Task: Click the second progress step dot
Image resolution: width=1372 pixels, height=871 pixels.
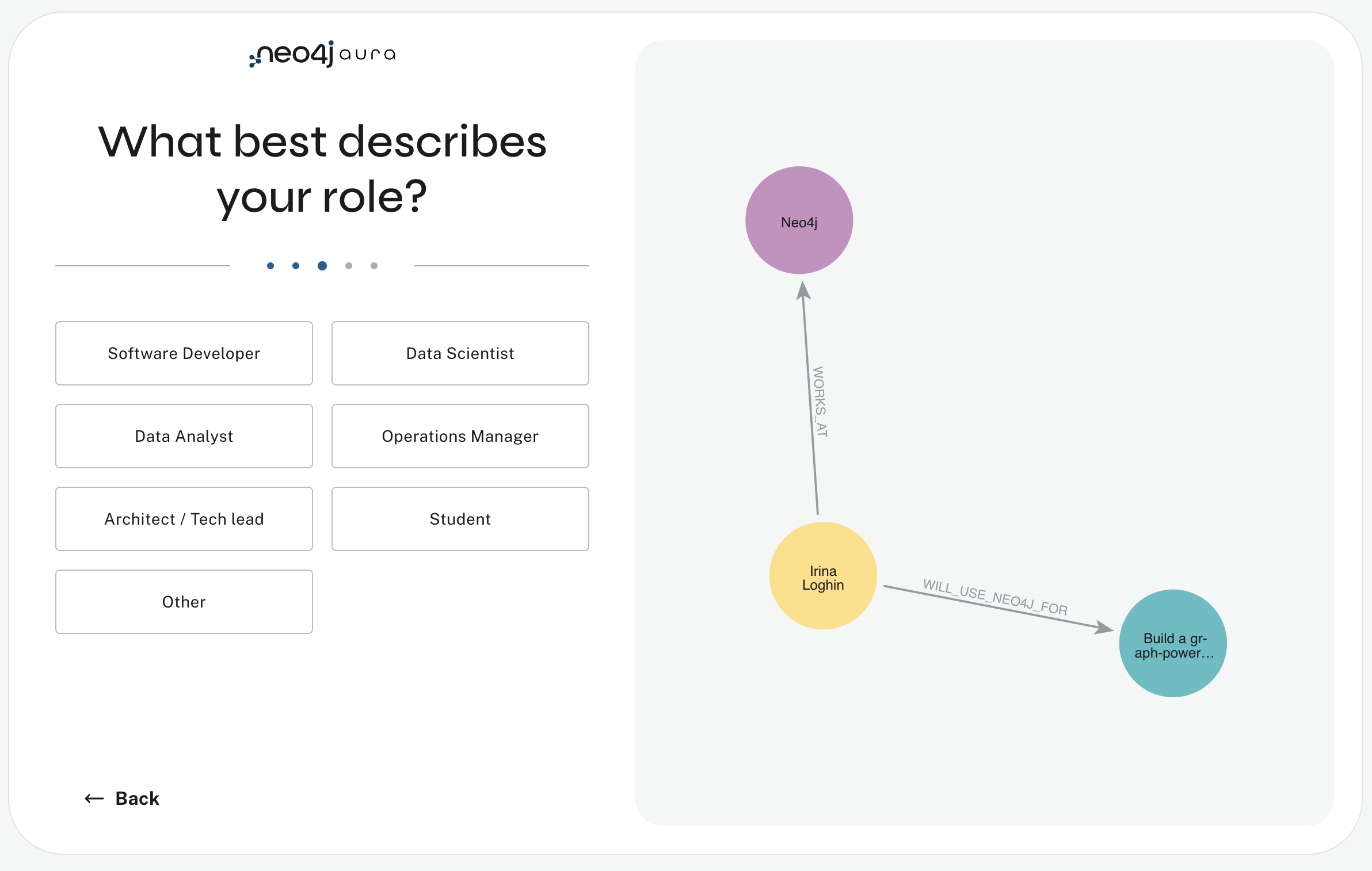Action: tap(296, 266)
